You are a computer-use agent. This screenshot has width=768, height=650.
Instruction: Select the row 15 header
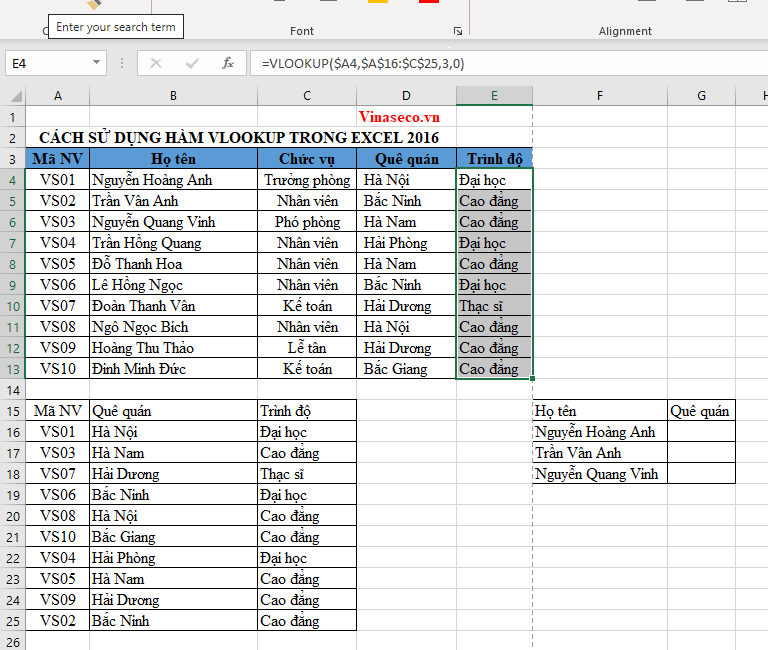tap(12, 411)
